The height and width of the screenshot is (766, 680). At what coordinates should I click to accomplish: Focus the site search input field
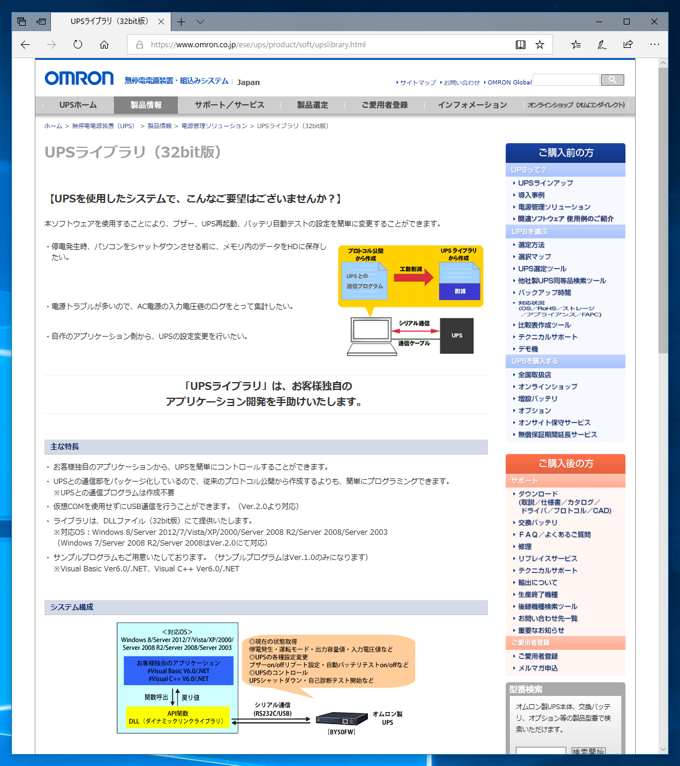566,80
